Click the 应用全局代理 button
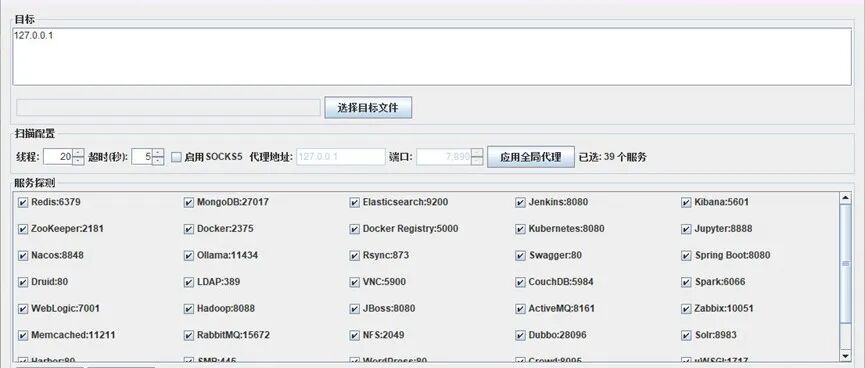This screenshot has width=865, height=368. (x=531, y=157)
